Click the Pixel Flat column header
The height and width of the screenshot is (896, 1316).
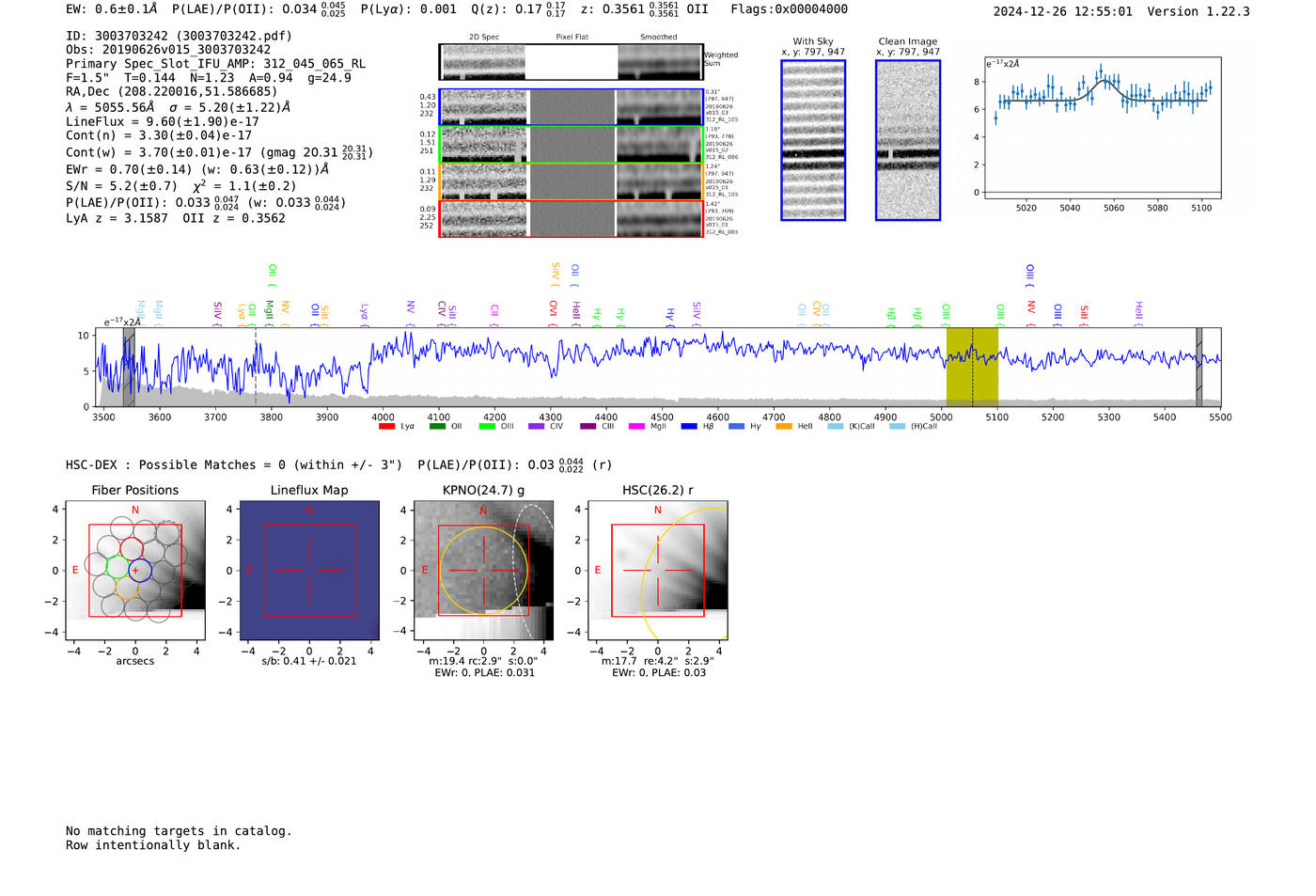coord(572,38)
